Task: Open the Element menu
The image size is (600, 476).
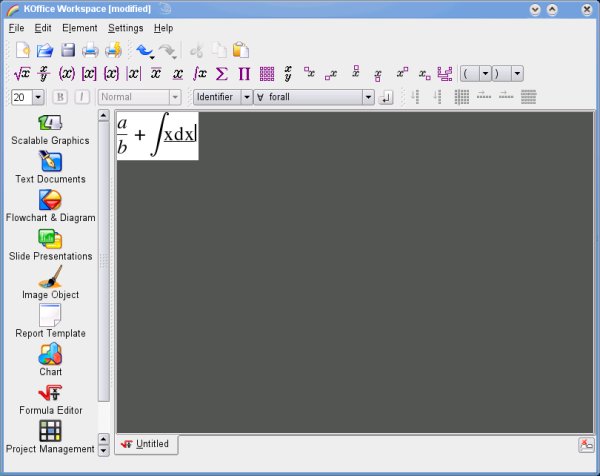Action: pyautogui.click(x=80, y=28)
